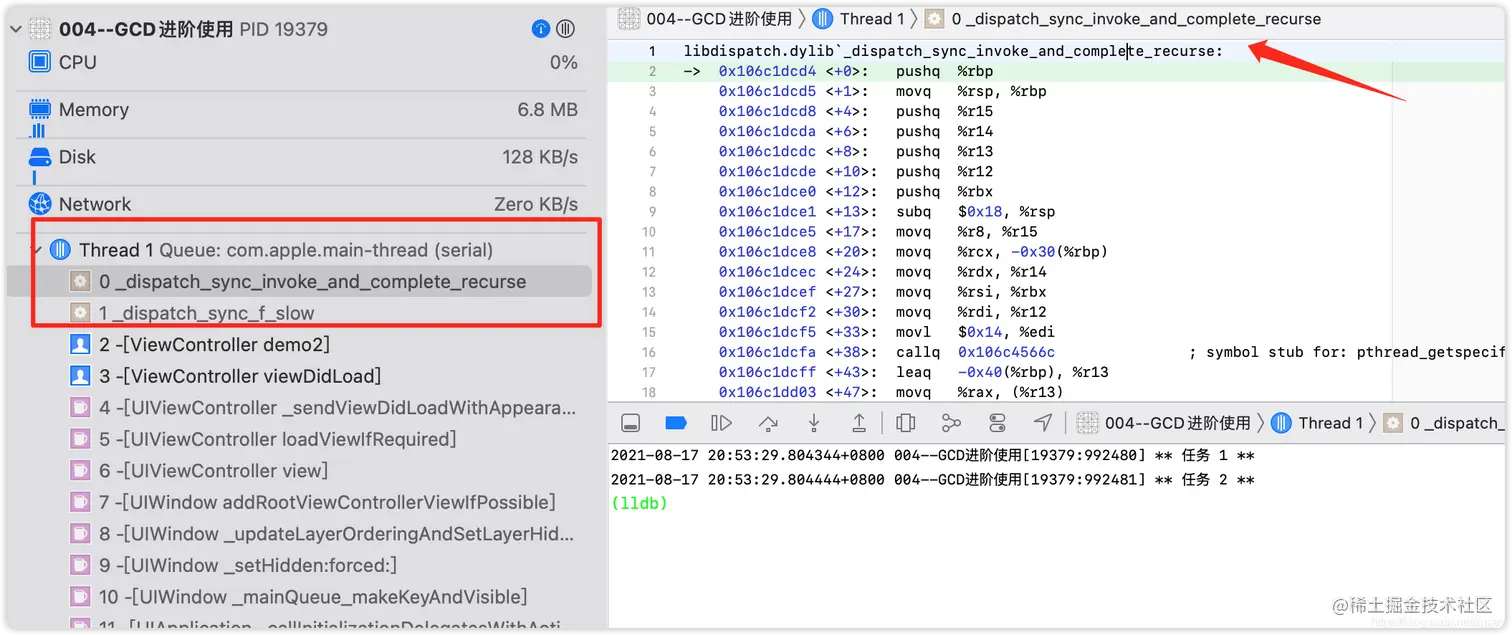The width and height of the screenshot is (1512, 635).
Task: Click the 128 KB/s disk value
Action: click(x=540, y=157)
